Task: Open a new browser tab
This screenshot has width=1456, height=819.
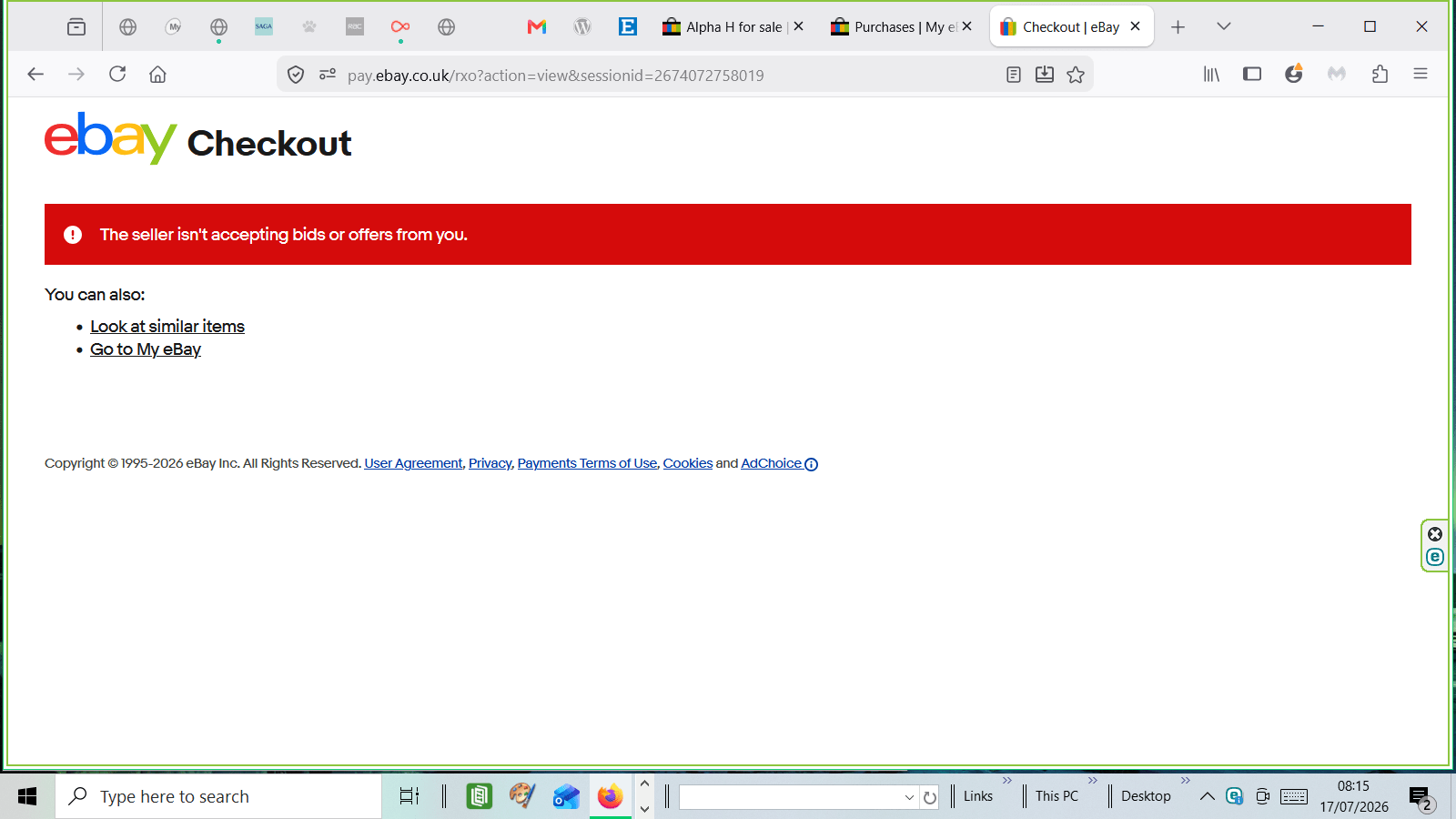Action: click(x=1178, y=27)
